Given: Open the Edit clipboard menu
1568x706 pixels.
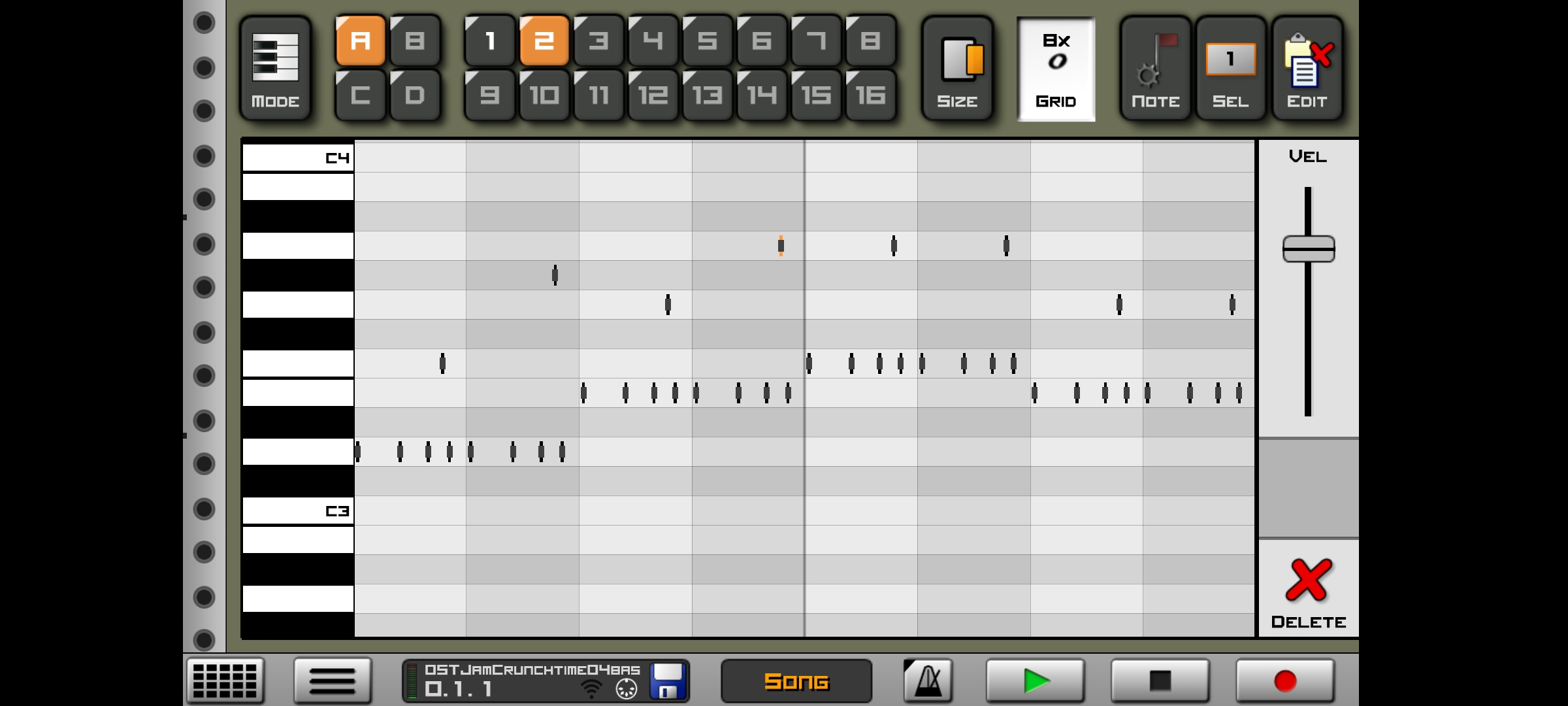Looking at the screenshot, I should click(x=1307, y=69).
